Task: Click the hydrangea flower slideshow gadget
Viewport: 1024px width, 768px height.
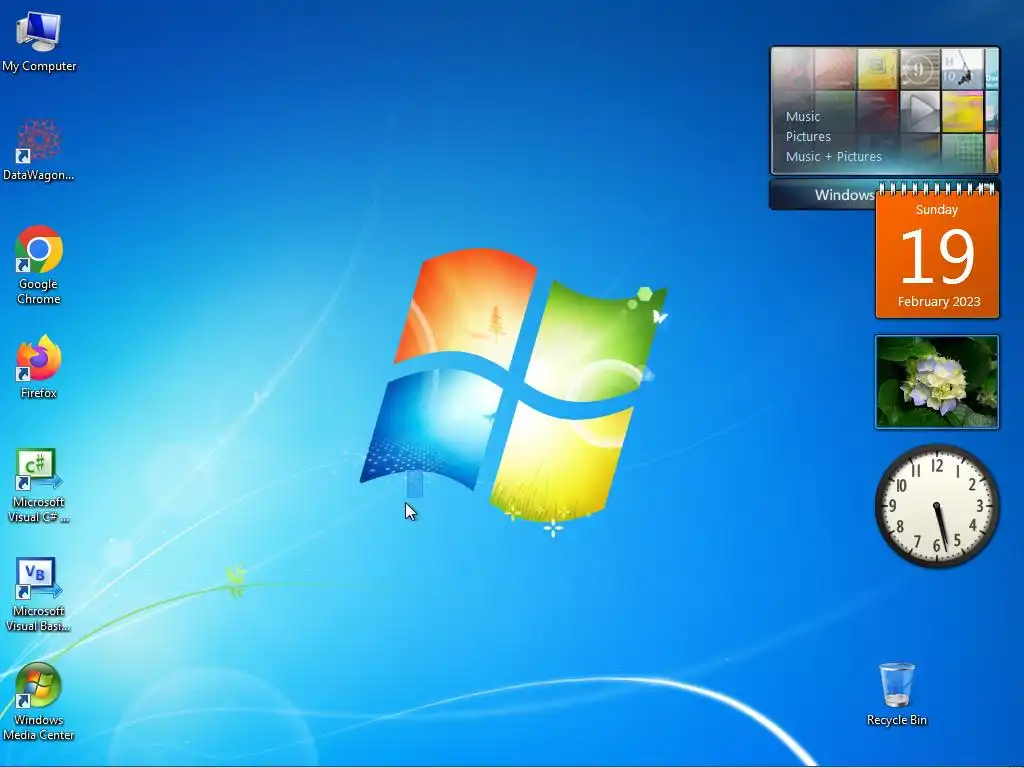Action: [x=937, y=382]
